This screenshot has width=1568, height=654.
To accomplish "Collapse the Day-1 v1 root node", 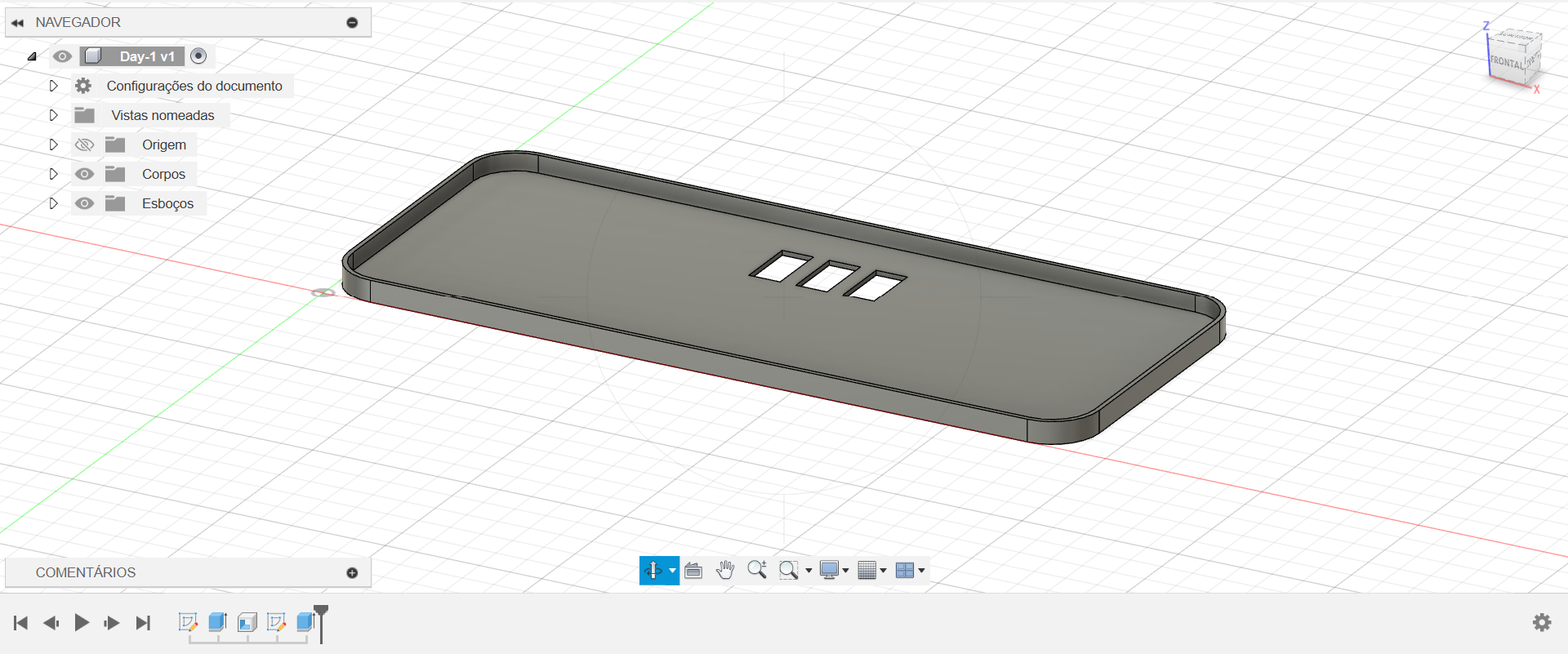I will point(32,56).
